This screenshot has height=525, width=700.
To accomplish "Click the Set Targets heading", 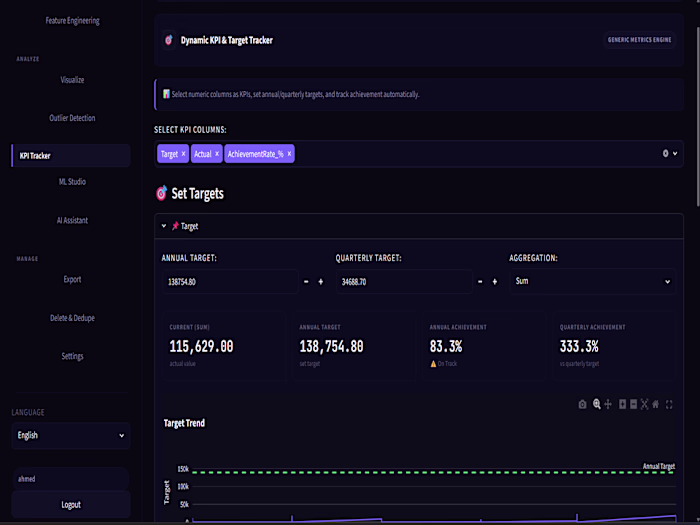I will [197, 193].
